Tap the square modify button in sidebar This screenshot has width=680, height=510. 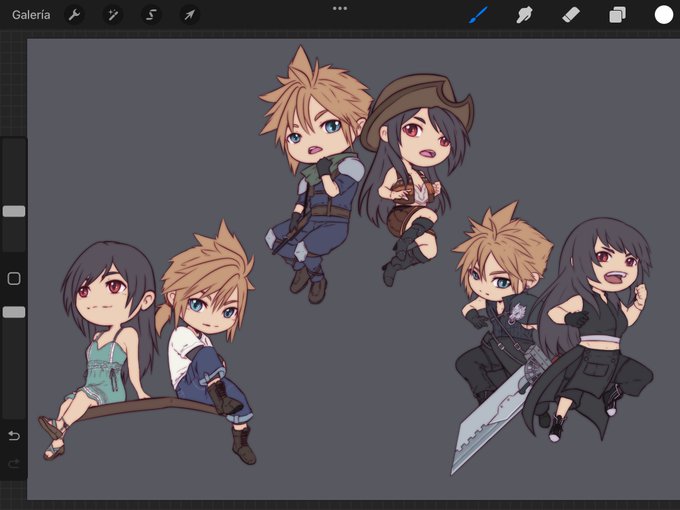pyautogui.click(x=14, y=278)
